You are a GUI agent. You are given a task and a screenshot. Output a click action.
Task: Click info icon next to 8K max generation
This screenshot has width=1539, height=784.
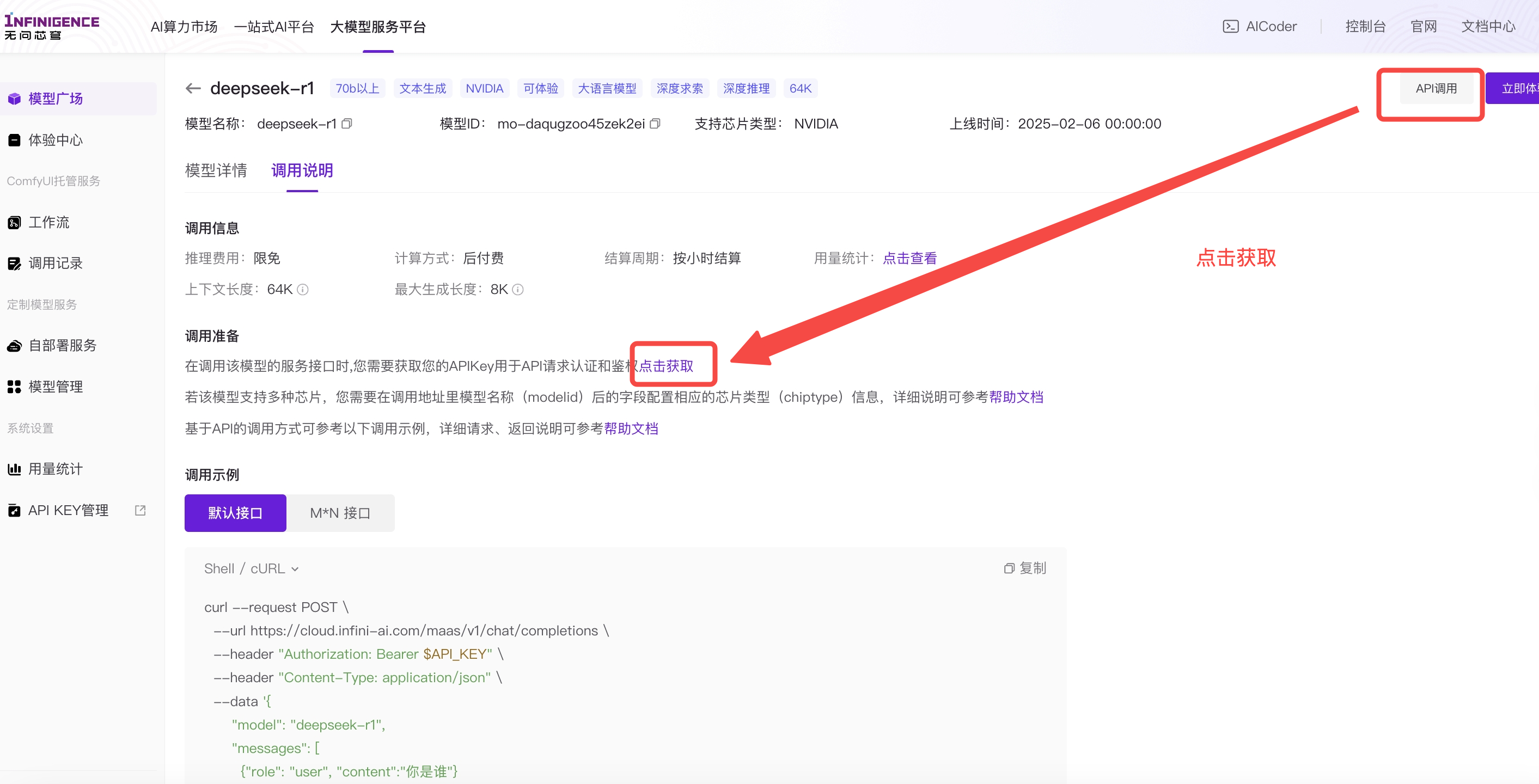518,290
